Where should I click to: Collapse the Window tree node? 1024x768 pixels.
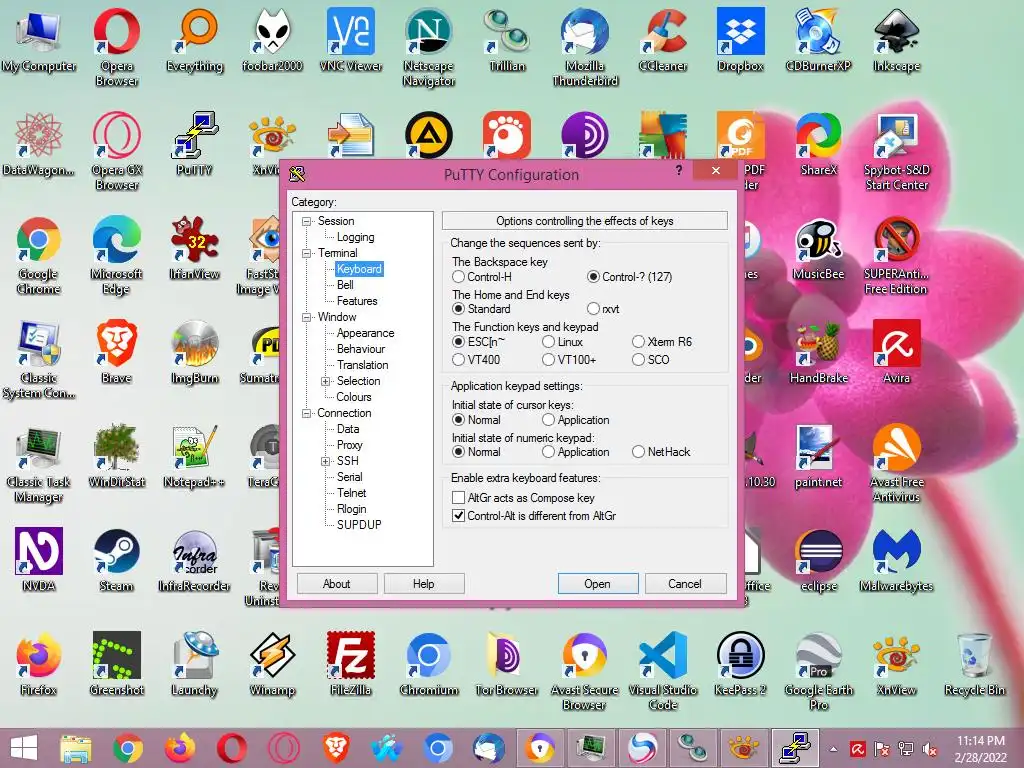[x=306, y=317]
